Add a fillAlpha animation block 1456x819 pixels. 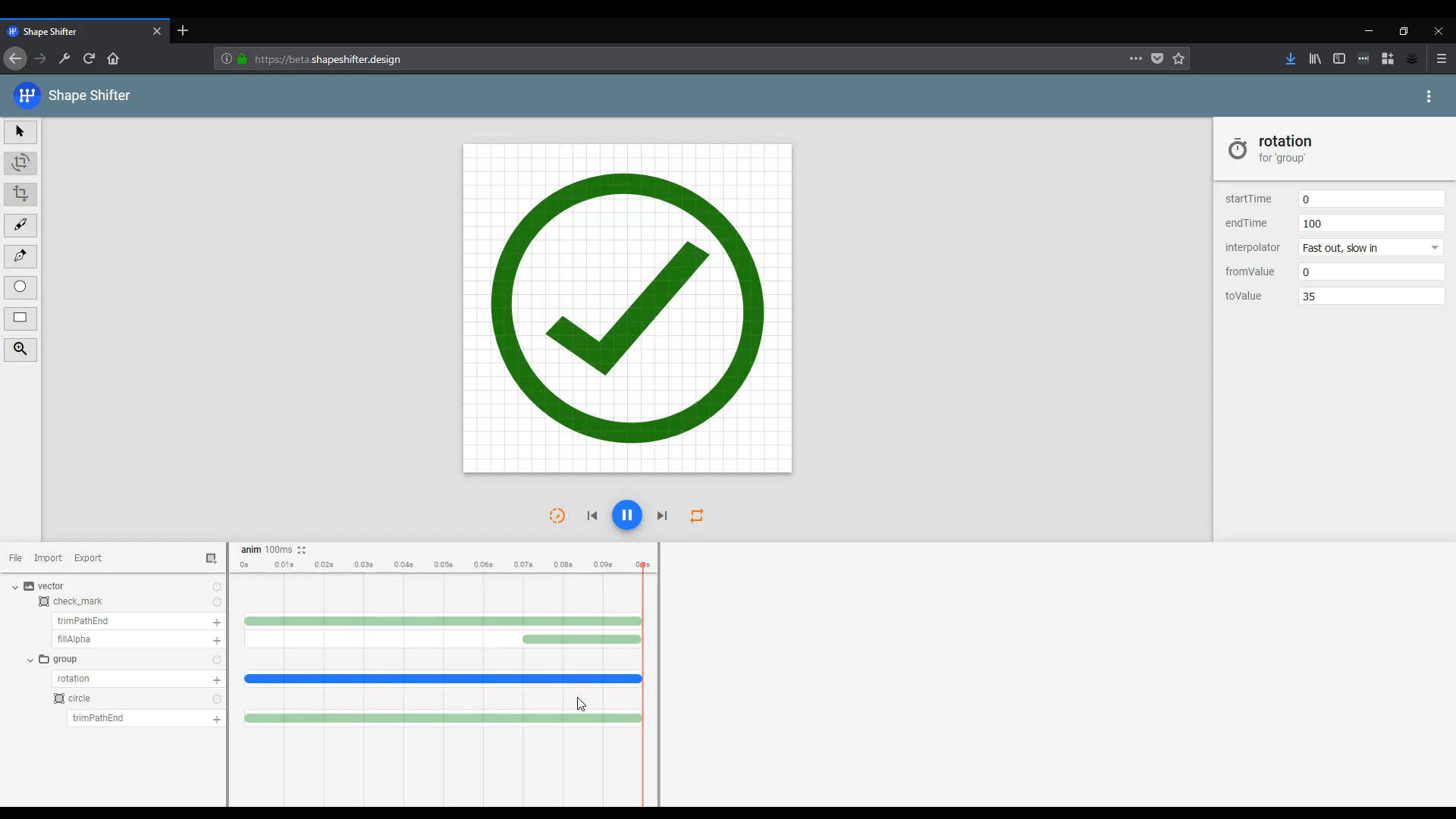coord(217,641)
